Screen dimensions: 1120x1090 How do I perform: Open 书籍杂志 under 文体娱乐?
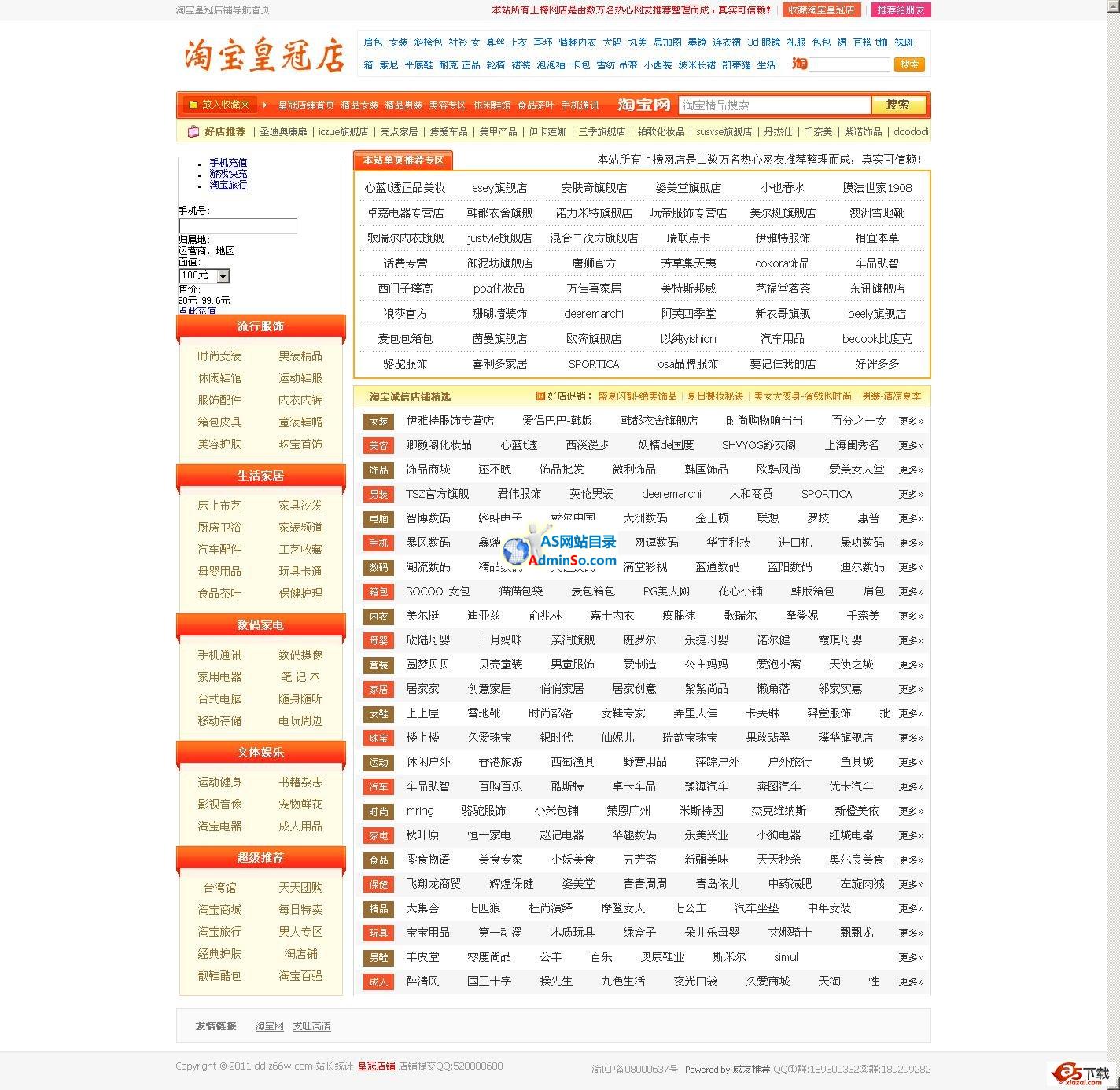pyautogui.click(x=300, y=783)
